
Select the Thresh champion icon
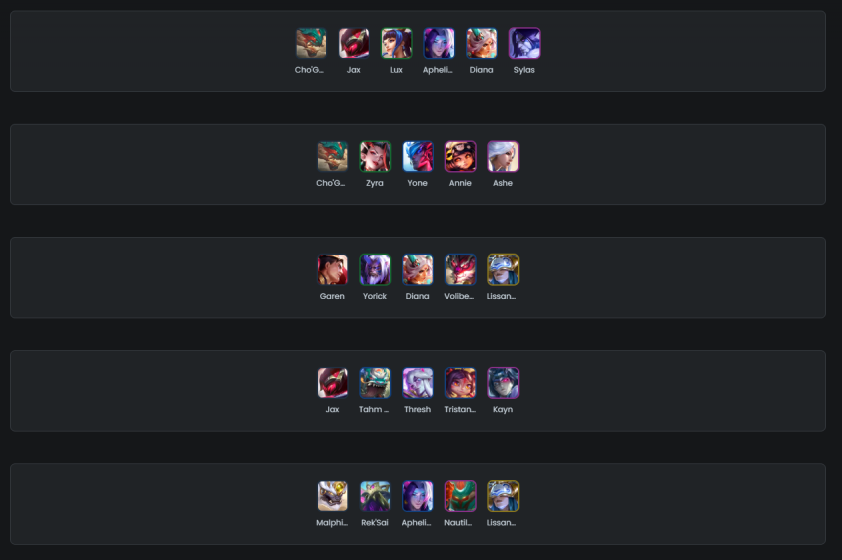point(417,383)
